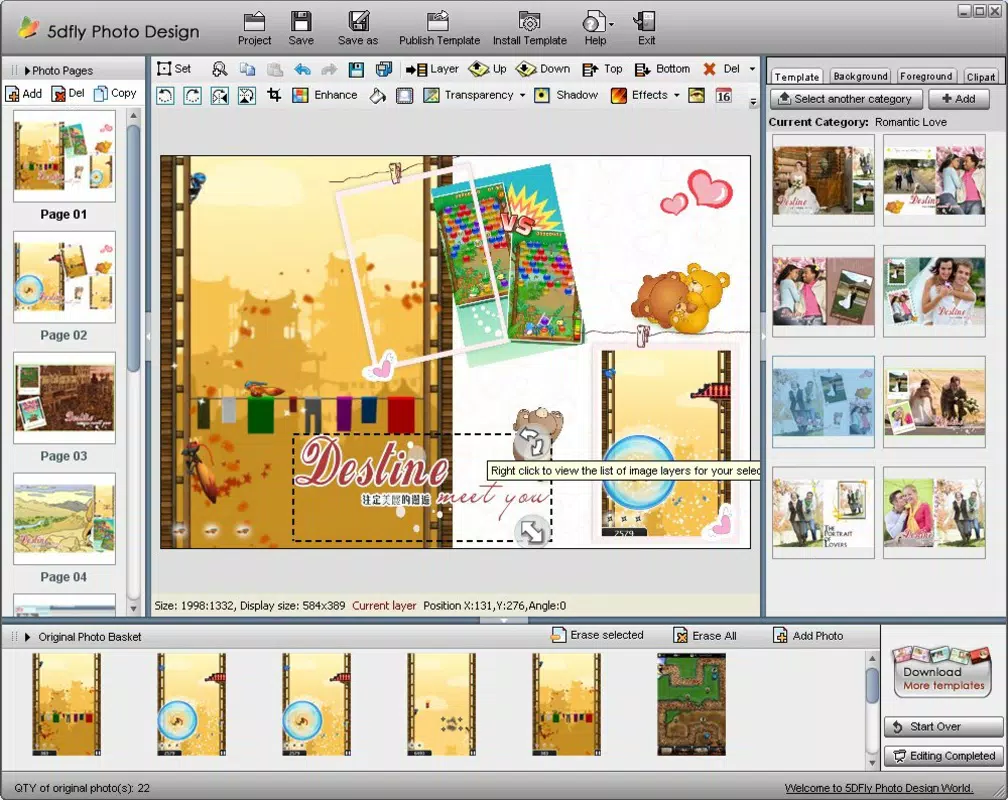Rotate layer counterclockwise icon

(x=165, y=96)
